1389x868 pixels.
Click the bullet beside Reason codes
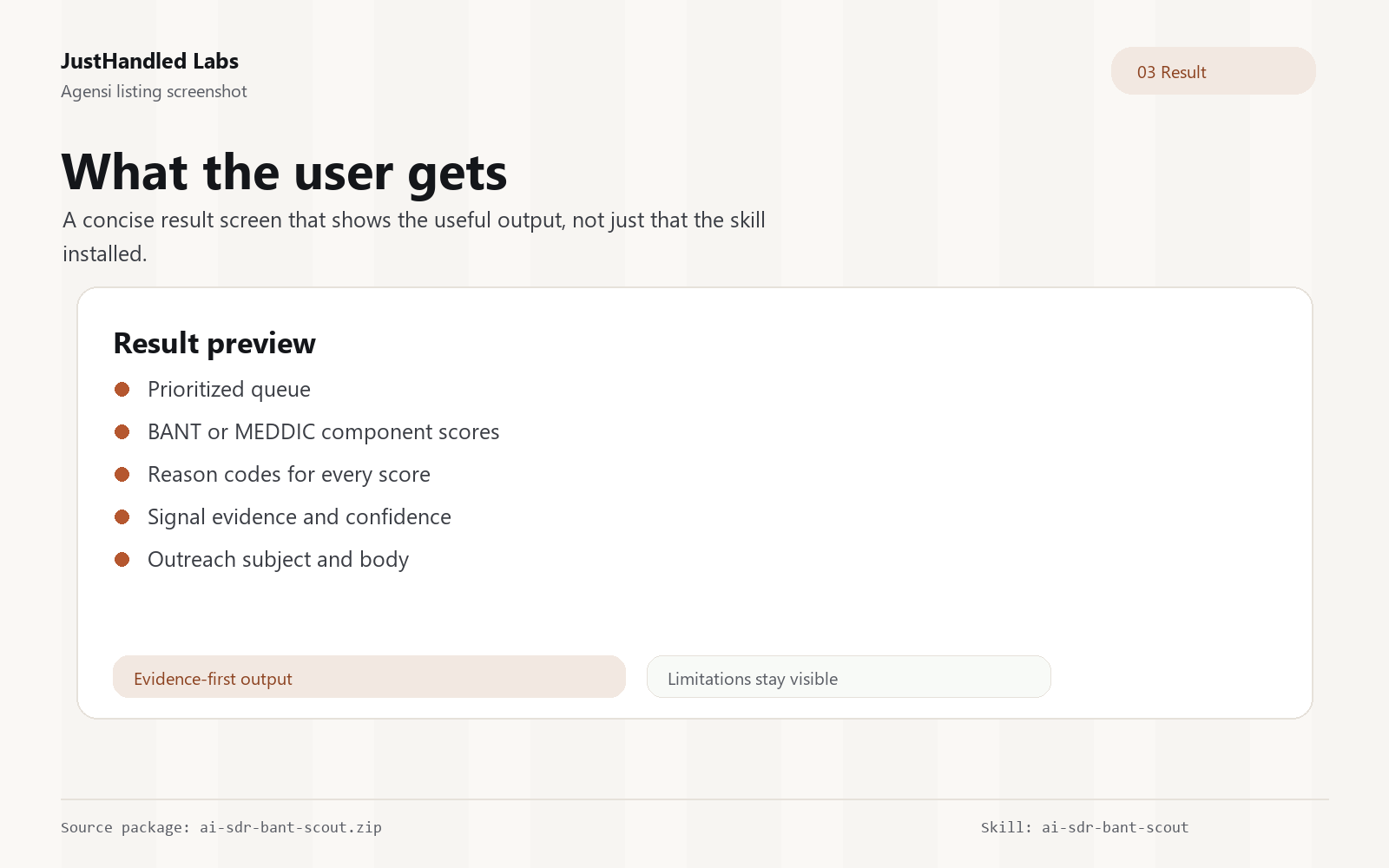122,475
